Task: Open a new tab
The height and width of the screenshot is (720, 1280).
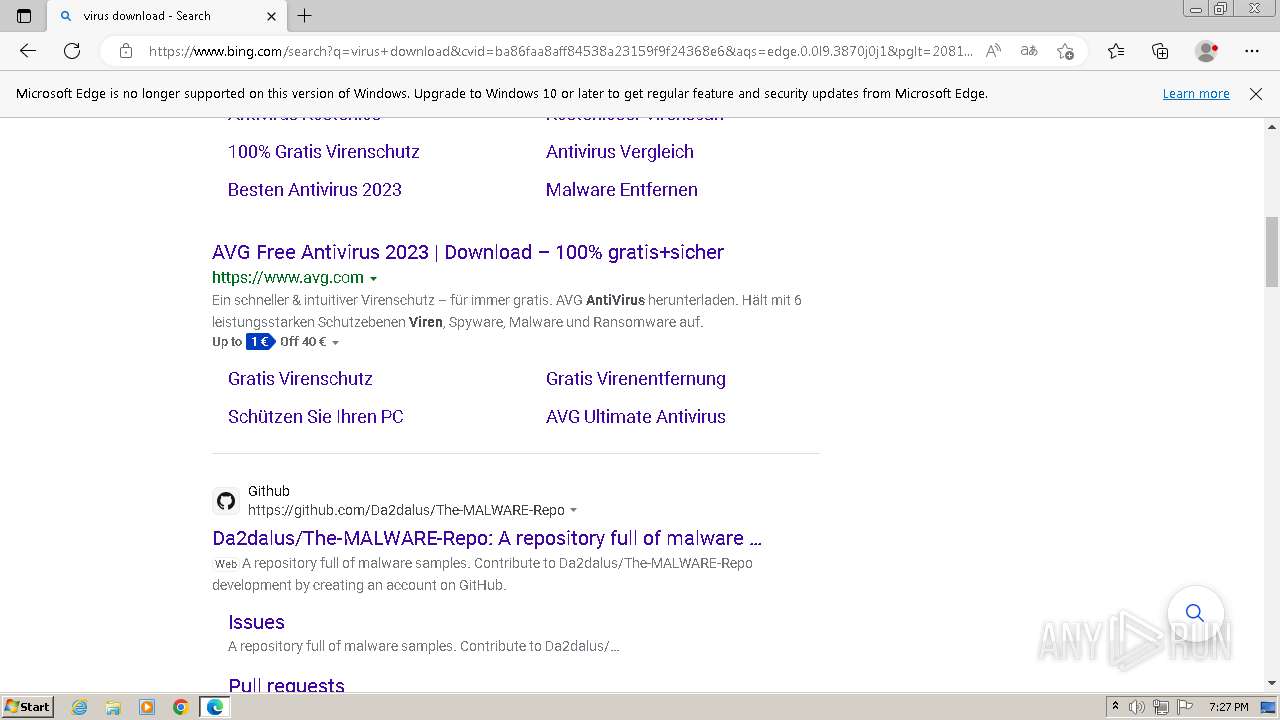Action: pos(305,16)
